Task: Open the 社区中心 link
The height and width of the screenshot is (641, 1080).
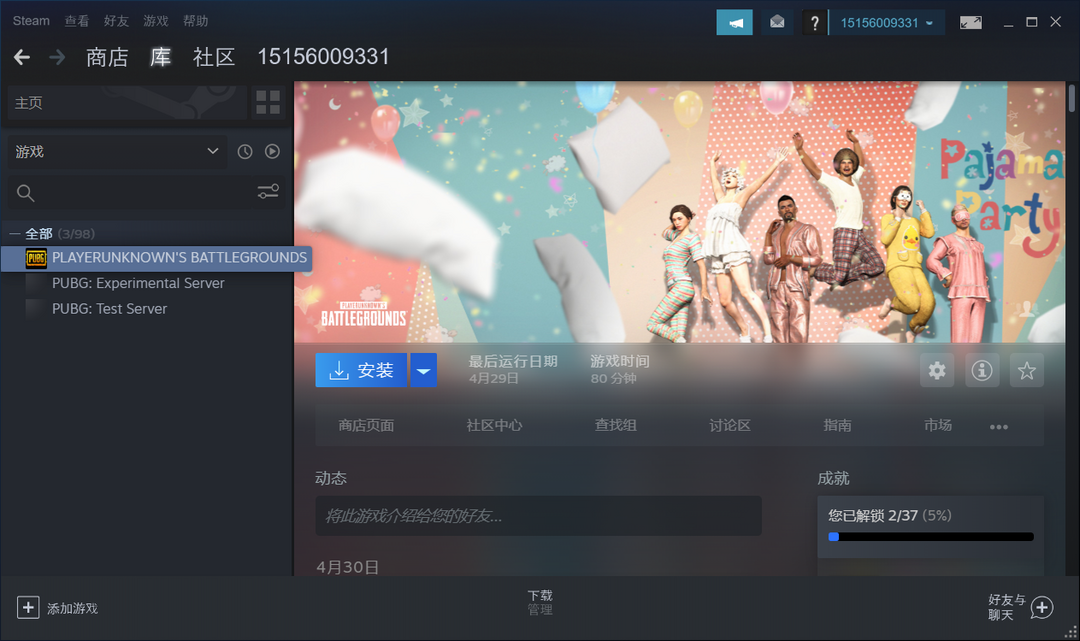Action: pos(494,425)
